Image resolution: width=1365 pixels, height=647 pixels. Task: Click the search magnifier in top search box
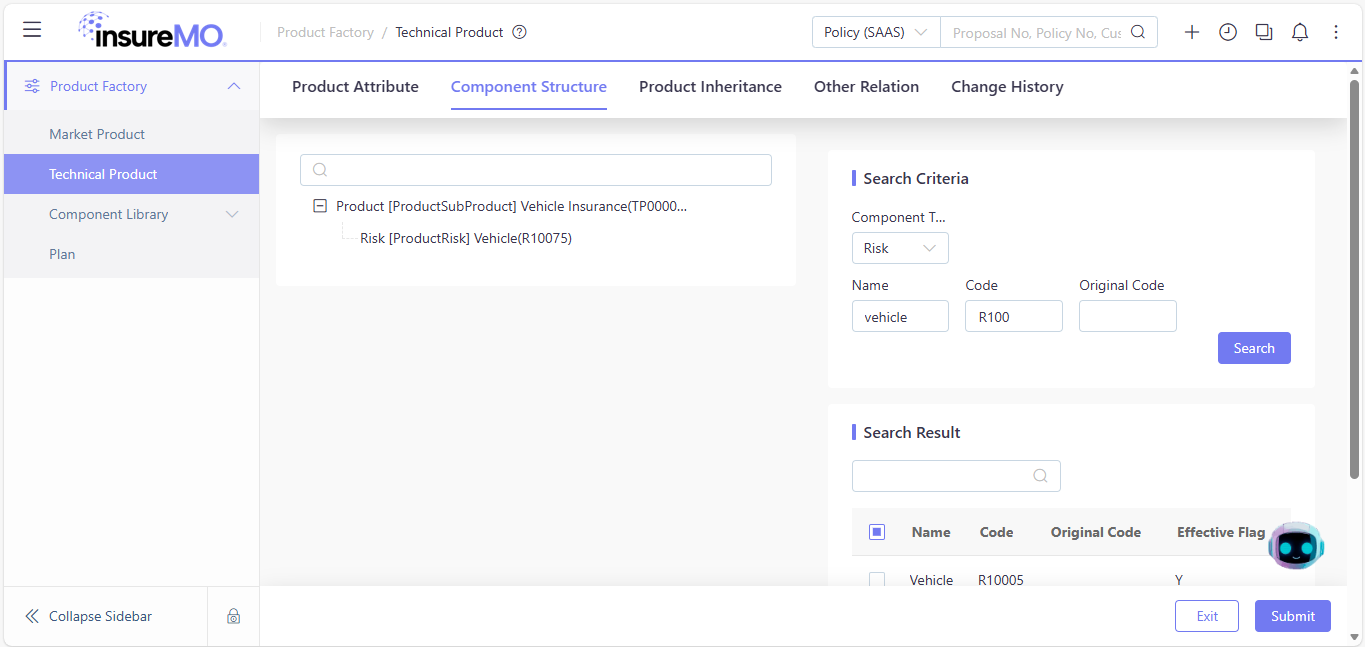pyautogui.click(x=1138, y=32)
